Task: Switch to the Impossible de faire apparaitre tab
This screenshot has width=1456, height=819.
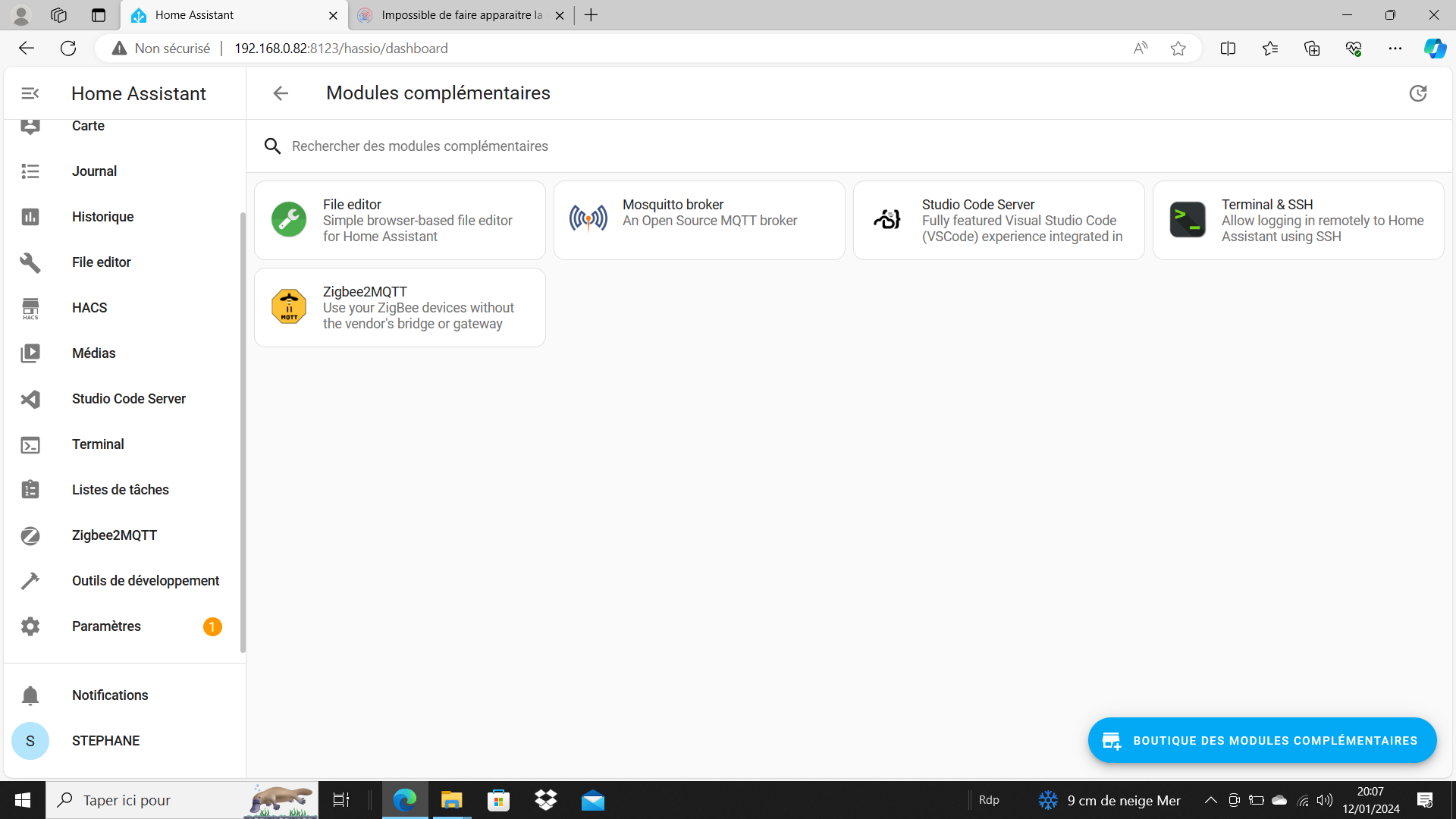Action: 462,15
